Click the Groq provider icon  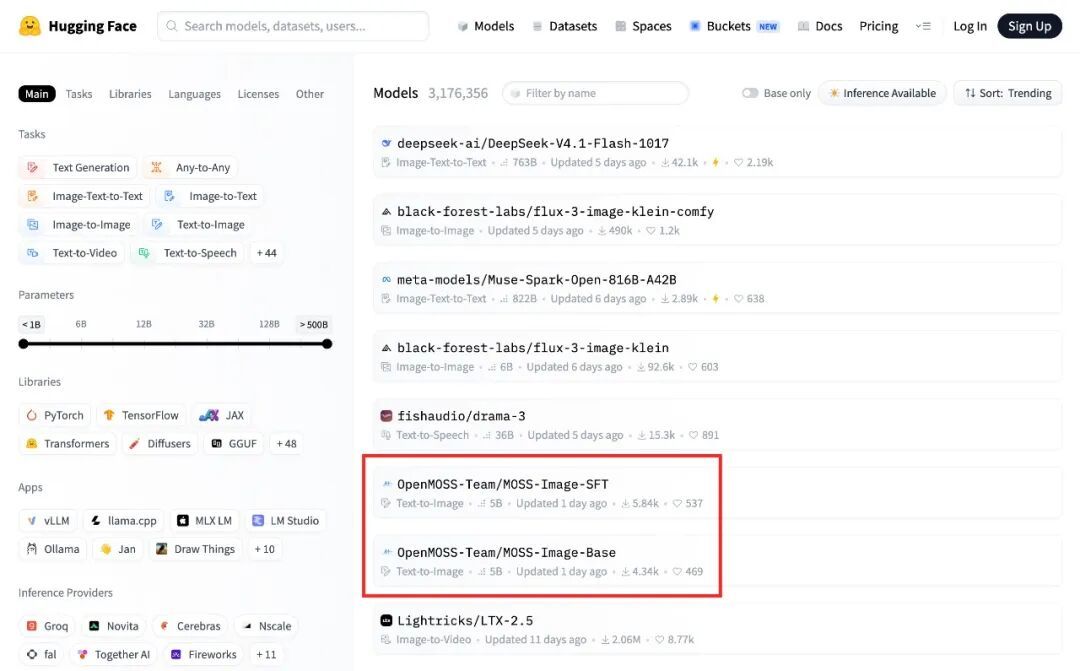tap(32, 626)
